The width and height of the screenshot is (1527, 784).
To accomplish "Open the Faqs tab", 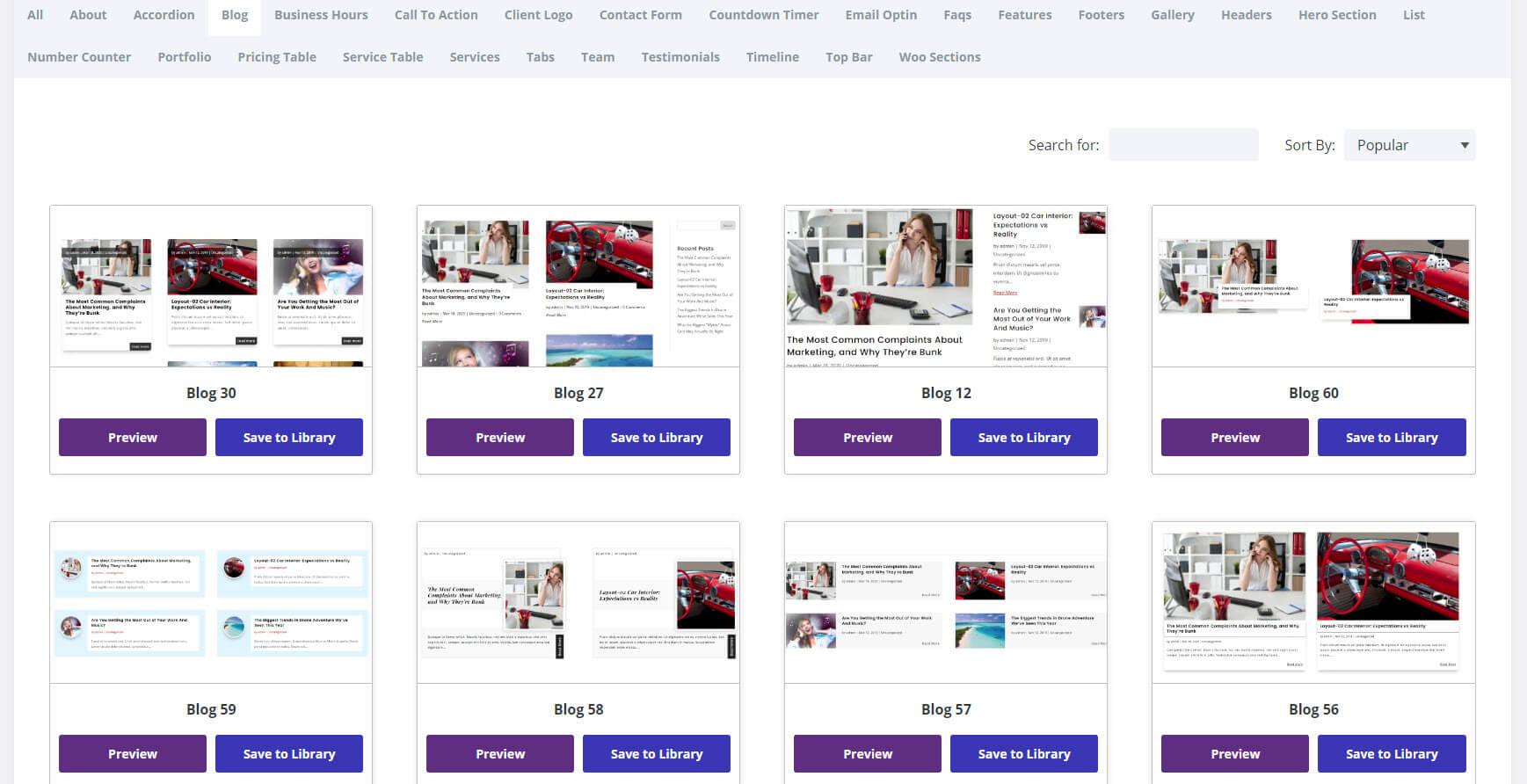I will click(x=957, y=15).
